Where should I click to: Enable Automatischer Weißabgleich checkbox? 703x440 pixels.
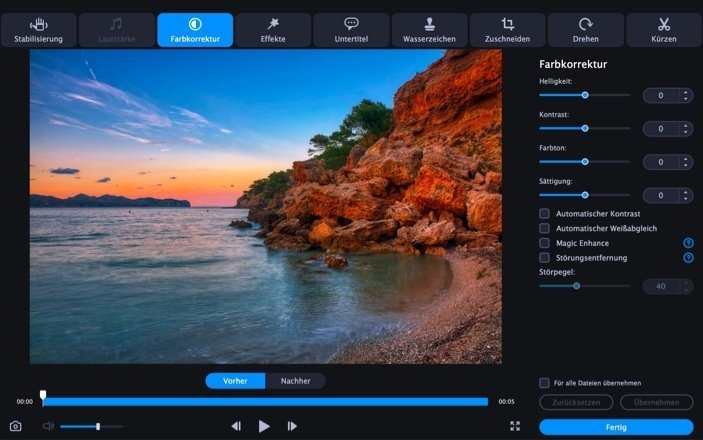point(545,229)
